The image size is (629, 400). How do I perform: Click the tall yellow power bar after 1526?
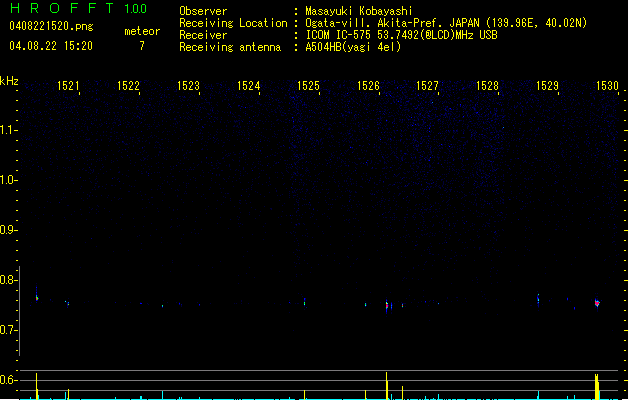(x=387, y=386)
